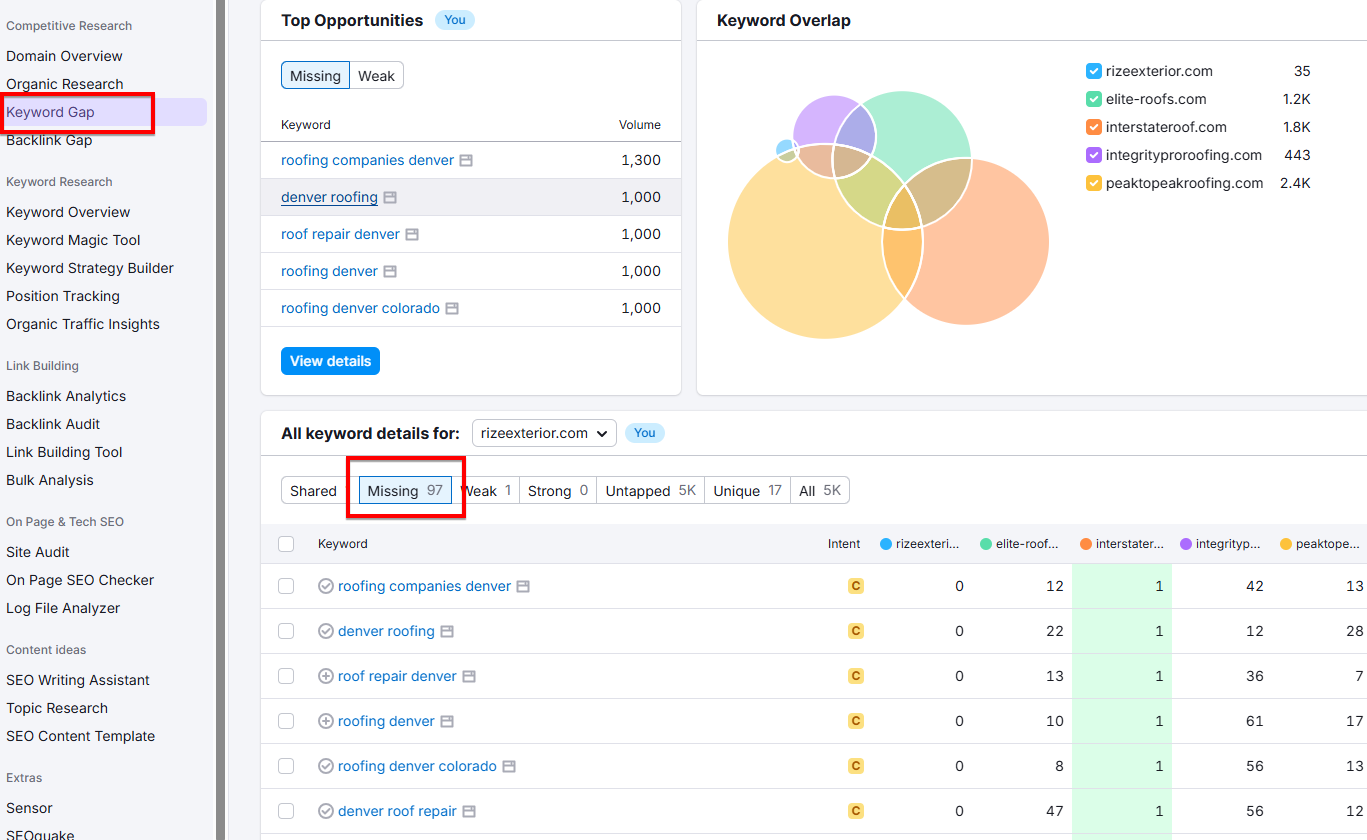
Task: Switch to the Untapped 5K keywords tab
Action: pyautogui.click(x=650, y=491)
